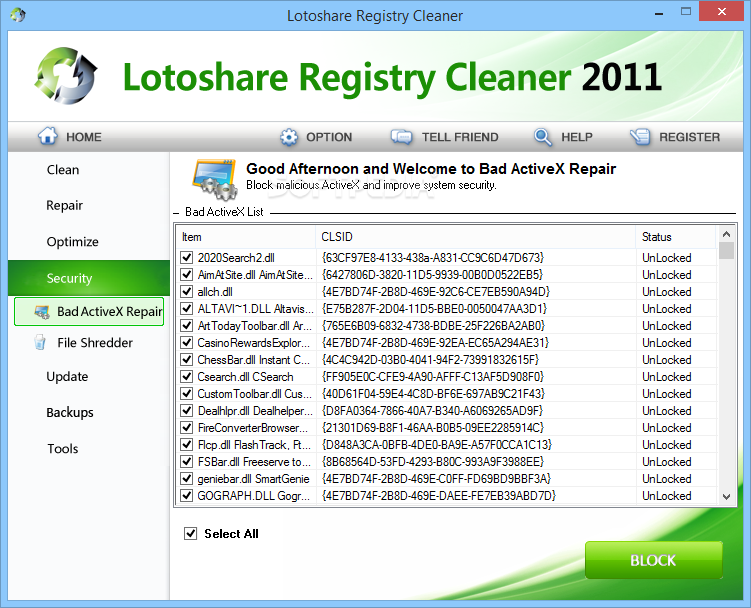Open the Clean section
Image resolution: width=751 pixels, height=608 pixels.
tap(63, 170)
